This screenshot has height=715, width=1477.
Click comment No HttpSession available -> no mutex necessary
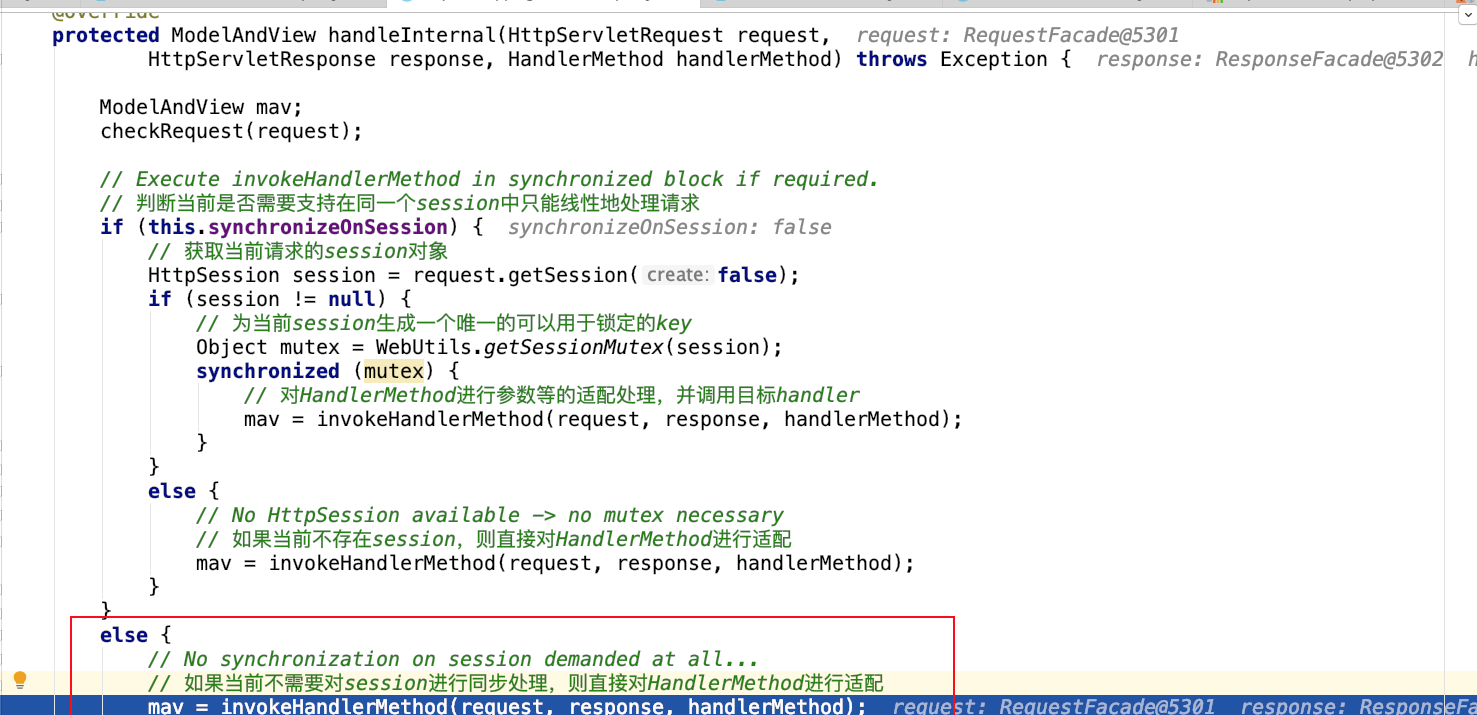tap(490, 515)
